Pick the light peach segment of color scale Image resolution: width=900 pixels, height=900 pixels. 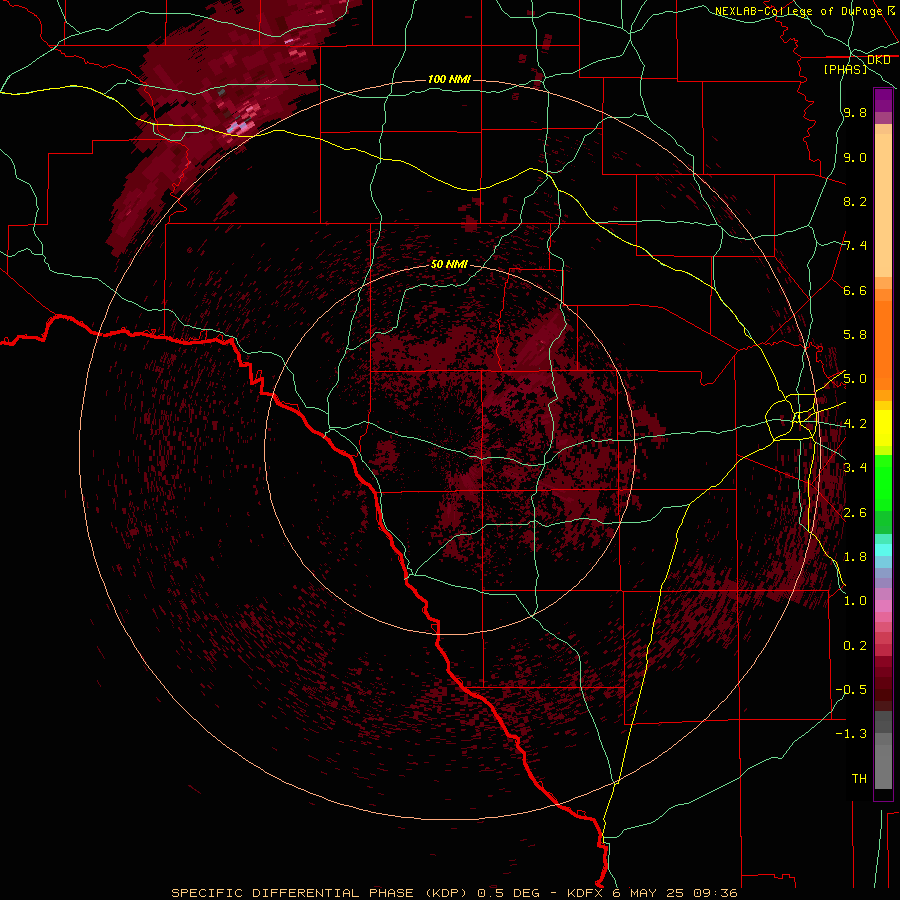pos(883,205)
